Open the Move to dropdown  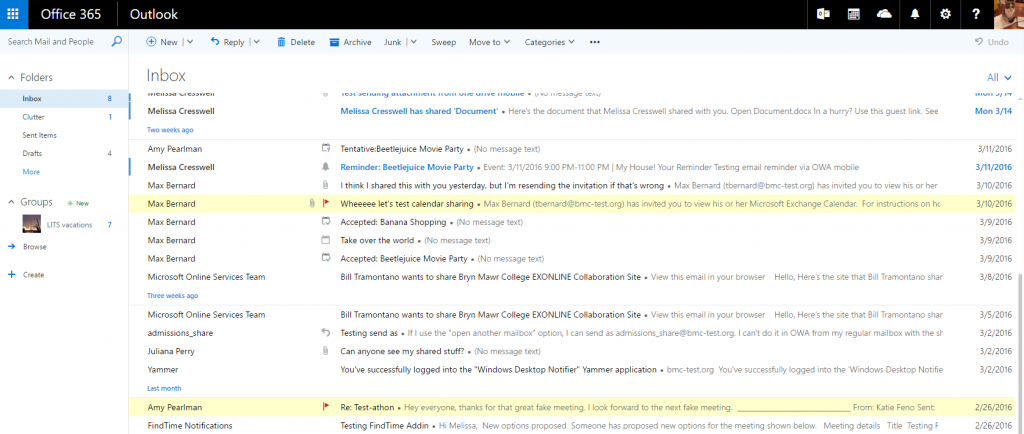tap(489, 42)
